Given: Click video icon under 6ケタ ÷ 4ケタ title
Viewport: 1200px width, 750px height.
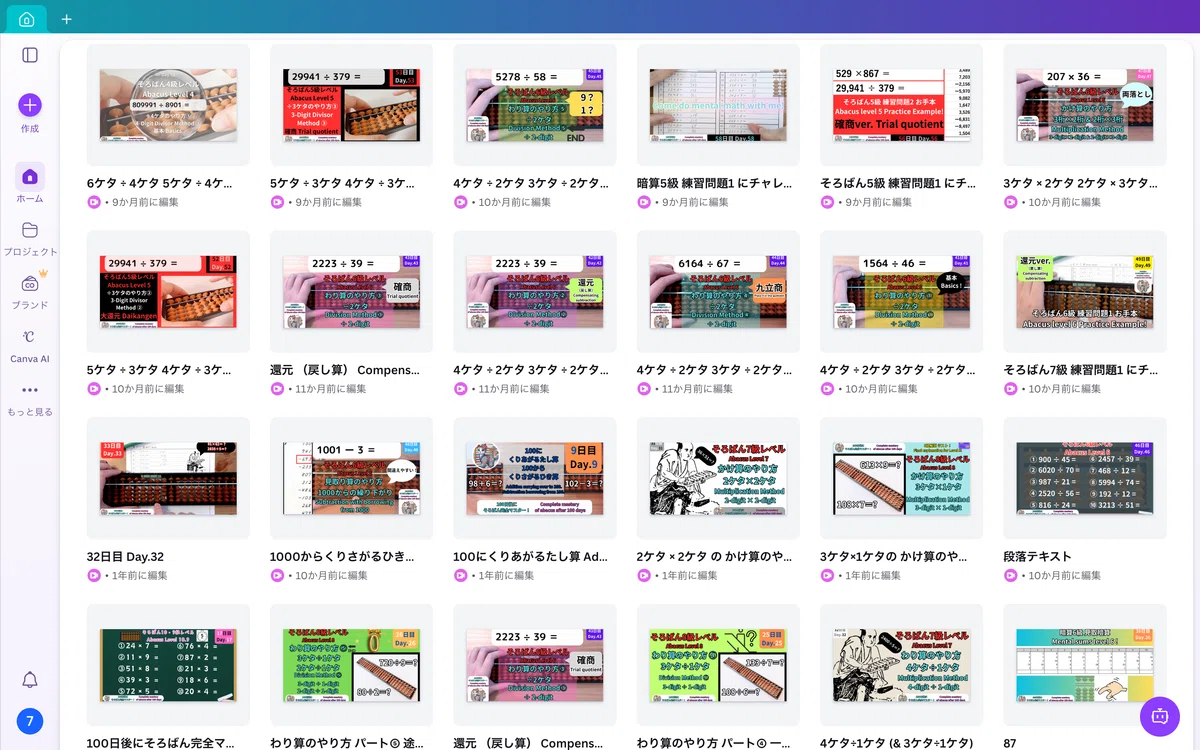Looking at the screenshot, I should [94, 202].
